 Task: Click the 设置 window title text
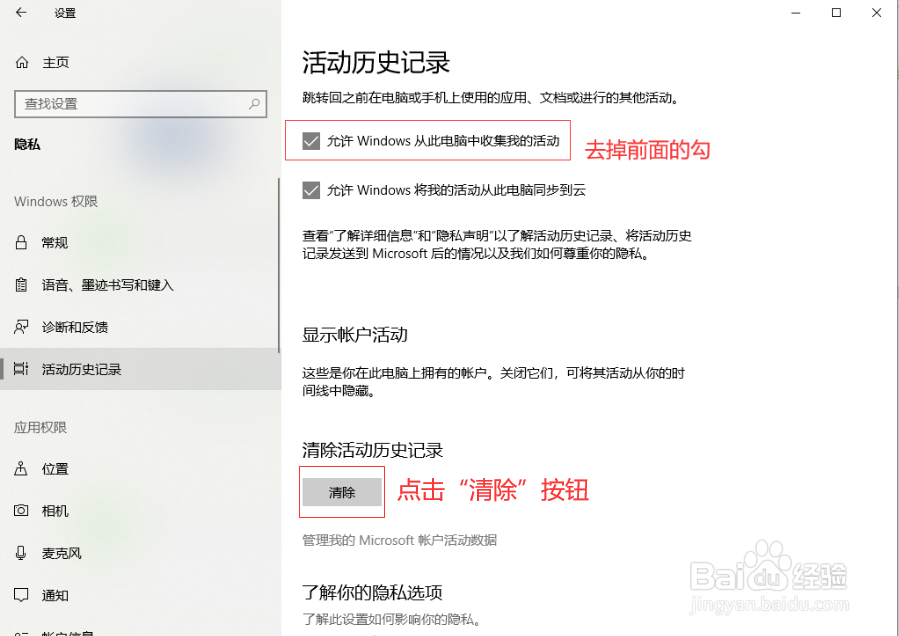(65, 13)
